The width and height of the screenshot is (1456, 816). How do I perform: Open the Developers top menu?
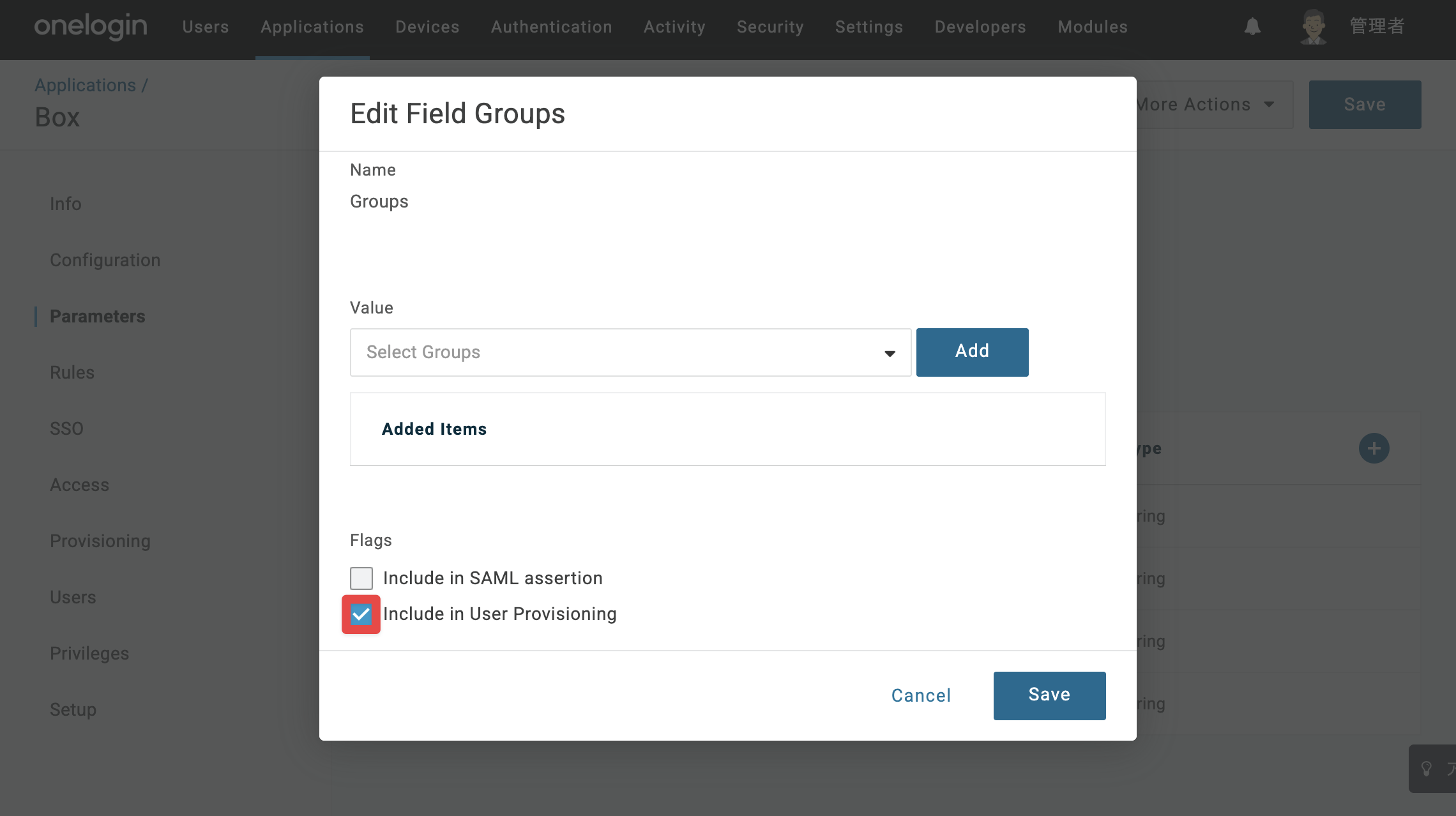coord(980,27)
